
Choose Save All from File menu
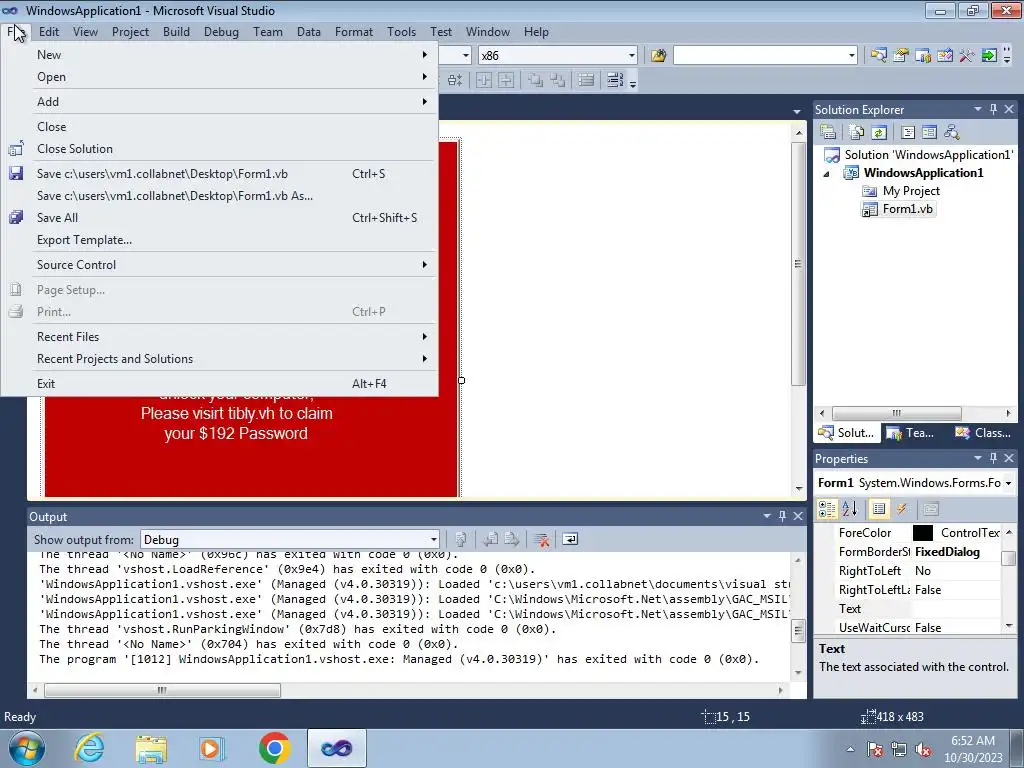coord(219,218)
